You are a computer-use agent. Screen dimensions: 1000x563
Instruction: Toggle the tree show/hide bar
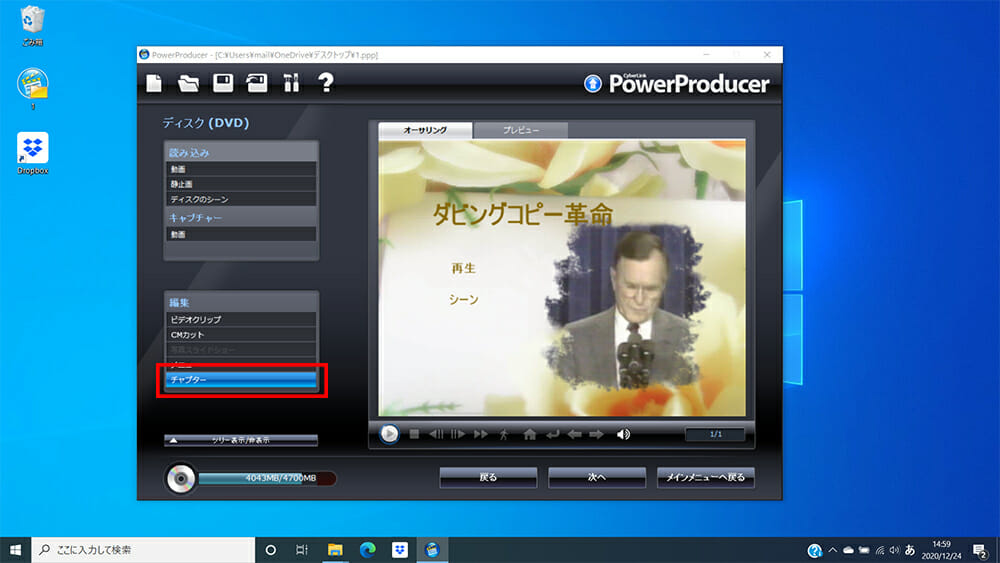pyautogui.click(x=241, y=440)
